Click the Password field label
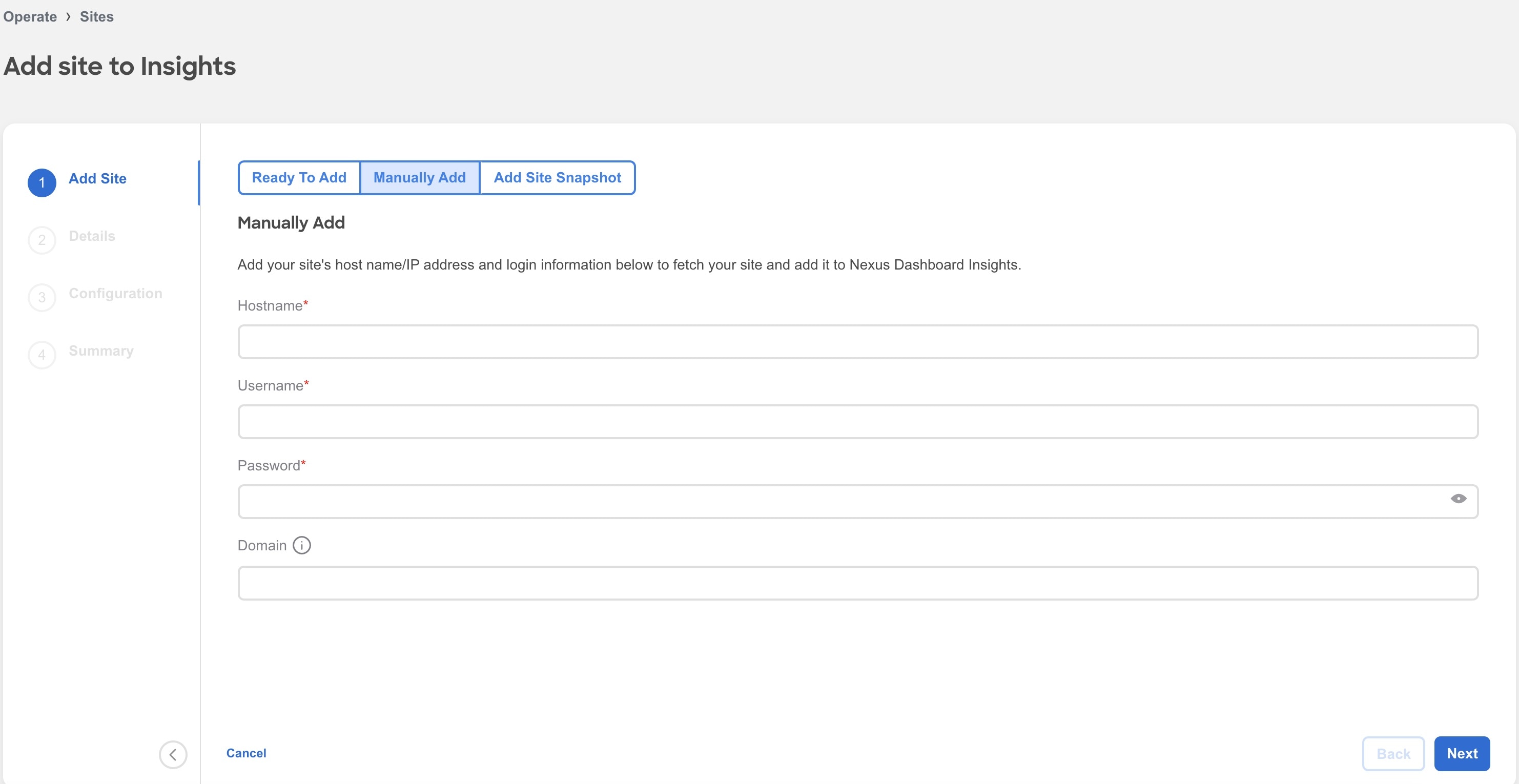This screenshot has height=784, width=1519. 269,465
